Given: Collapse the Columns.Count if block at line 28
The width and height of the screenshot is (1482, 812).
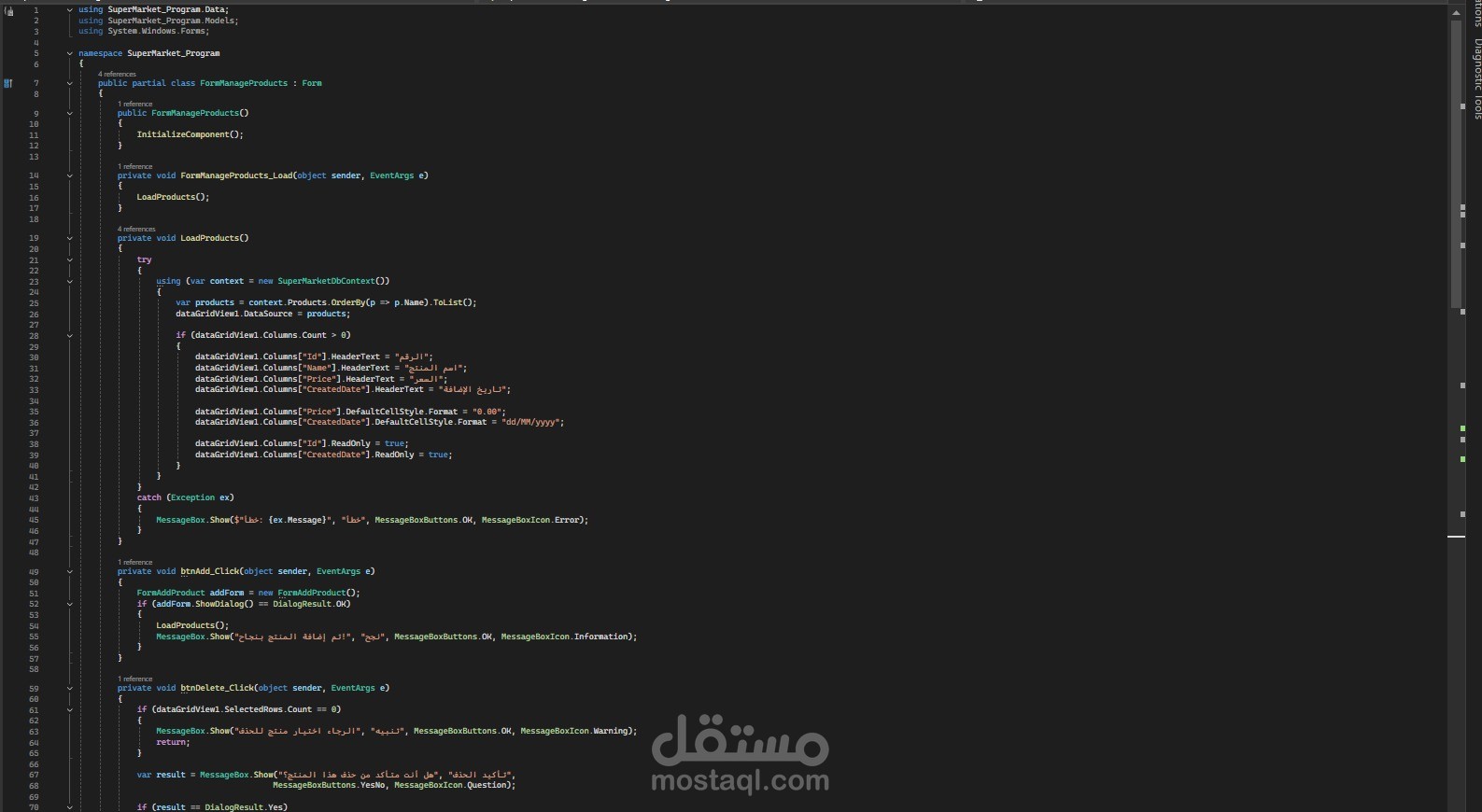Looking at the screenshot, I should [70, 335].
